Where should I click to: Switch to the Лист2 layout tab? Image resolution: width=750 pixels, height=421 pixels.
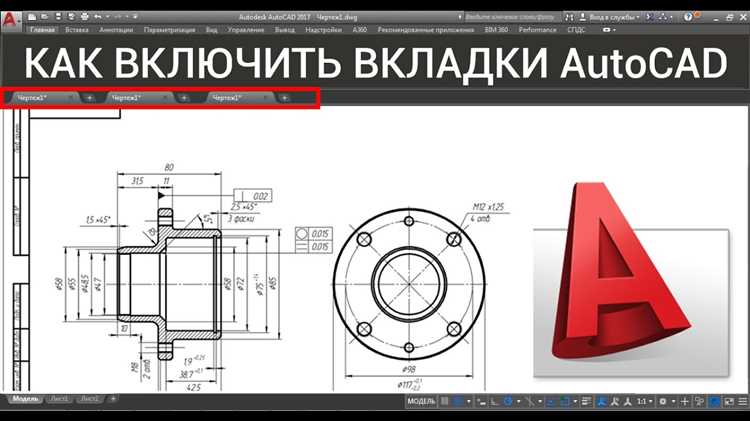click(x=89, y=399)
